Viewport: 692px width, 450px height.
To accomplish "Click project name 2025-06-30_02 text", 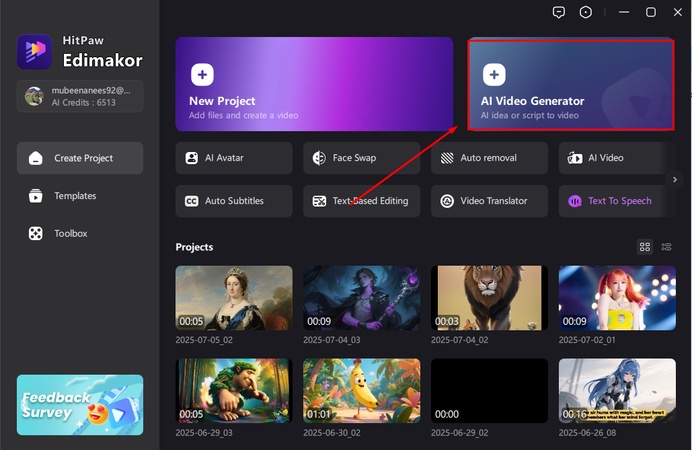I will click(x=331, y=433).
